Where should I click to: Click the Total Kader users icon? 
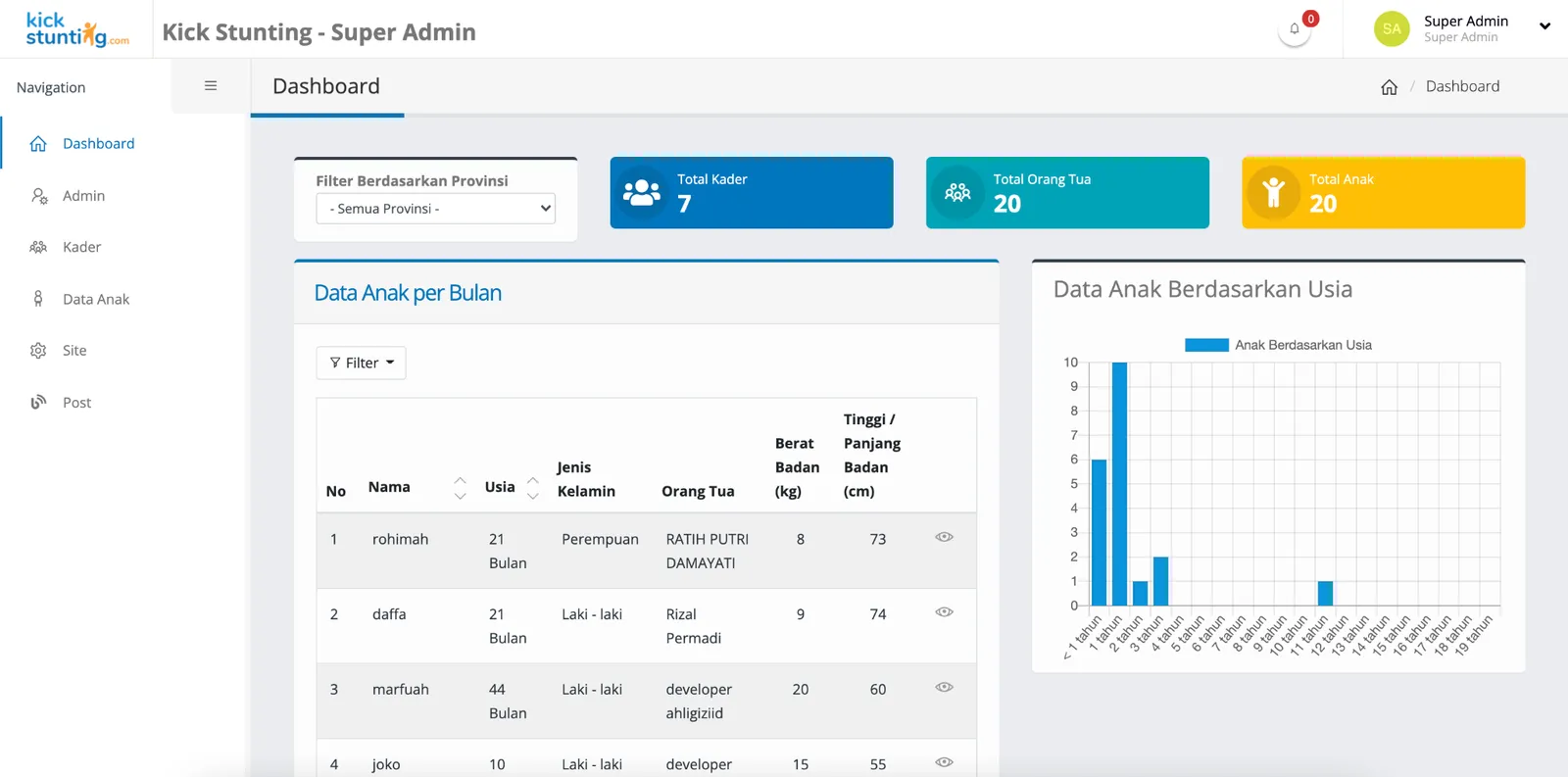click(x=642, y=193)
